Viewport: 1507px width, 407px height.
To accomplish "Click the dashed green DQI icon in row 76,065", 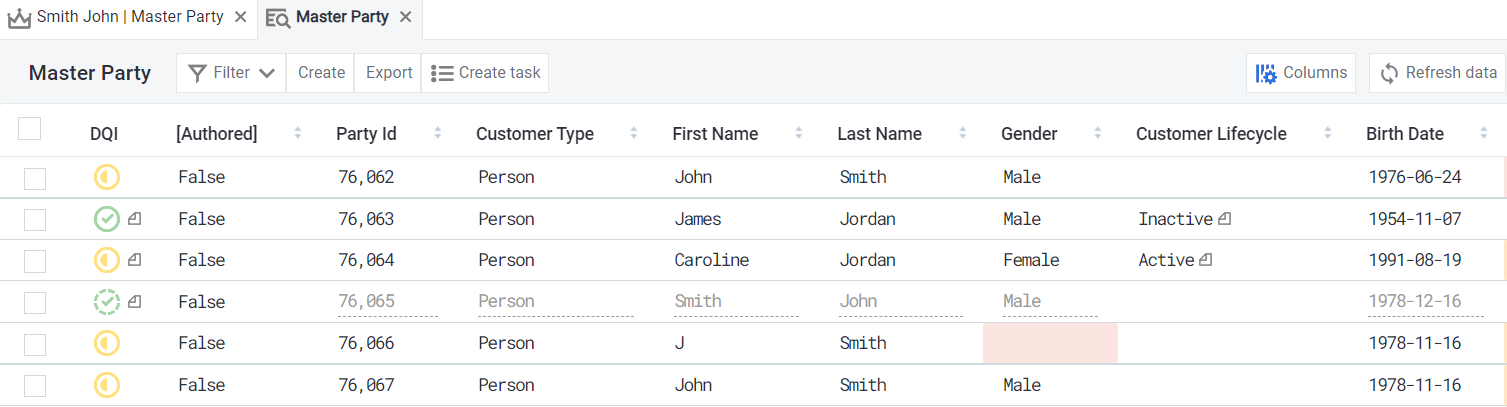I will coord(107,302).
